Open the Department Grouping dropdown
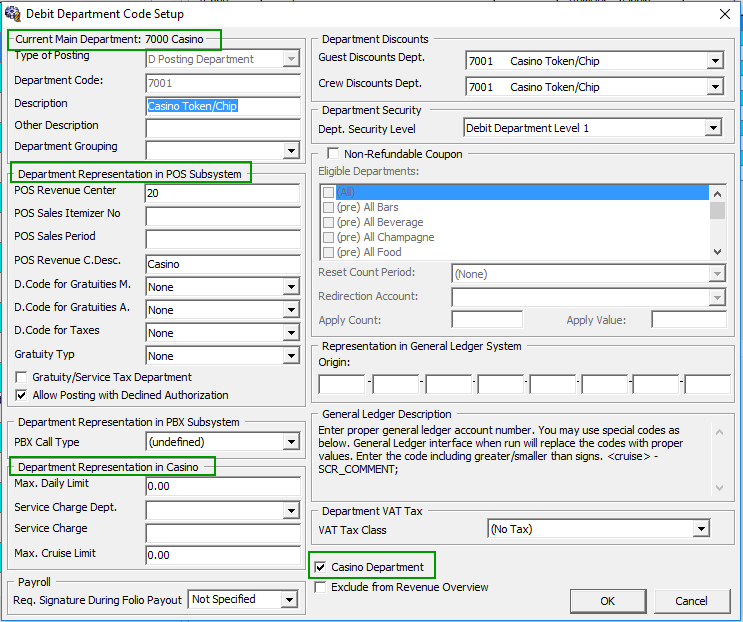Image resolution: width=743 pixels, height=622 pixels. 291,151
